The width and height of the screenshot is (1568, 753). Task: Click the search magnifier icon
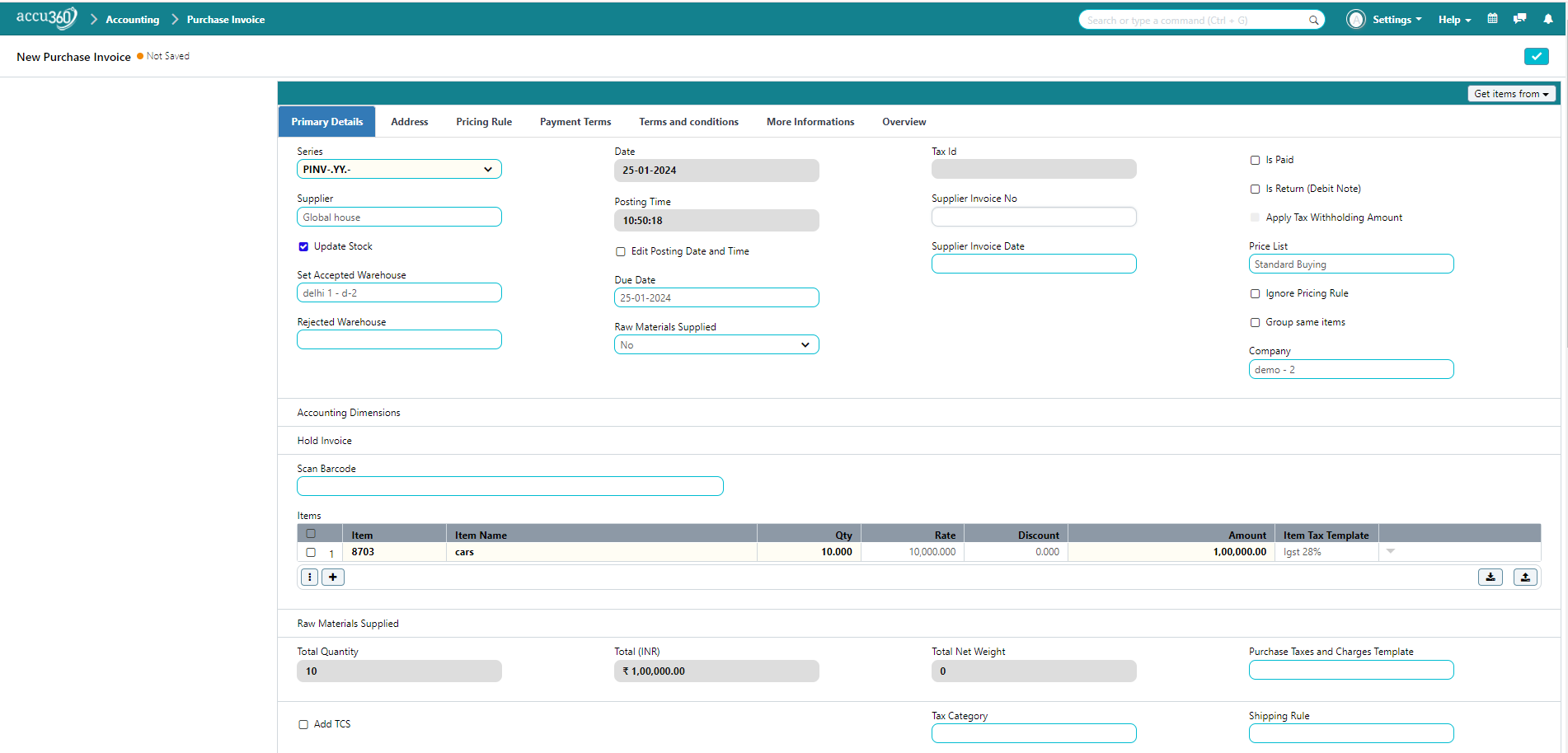pos(1313,20)
